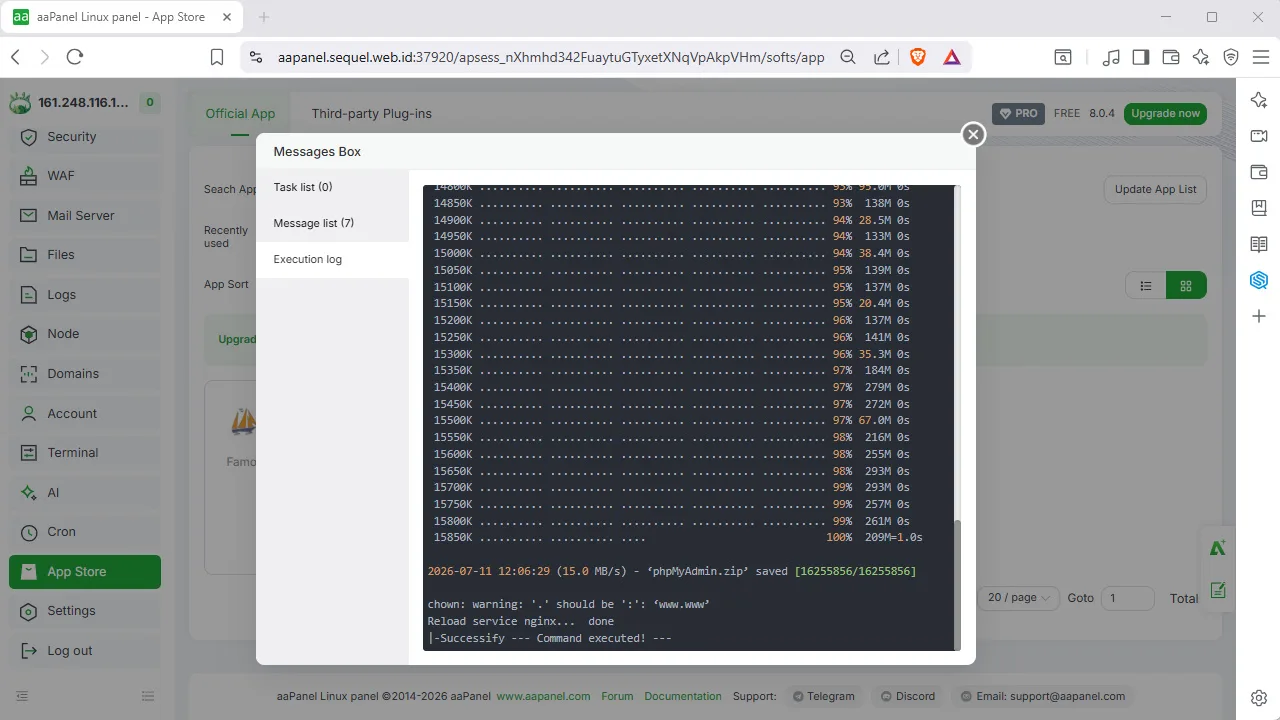Open the music playlist toolbar icon
The height and width of the screenshot is (720, 1280).
[x=1111, y=57]
